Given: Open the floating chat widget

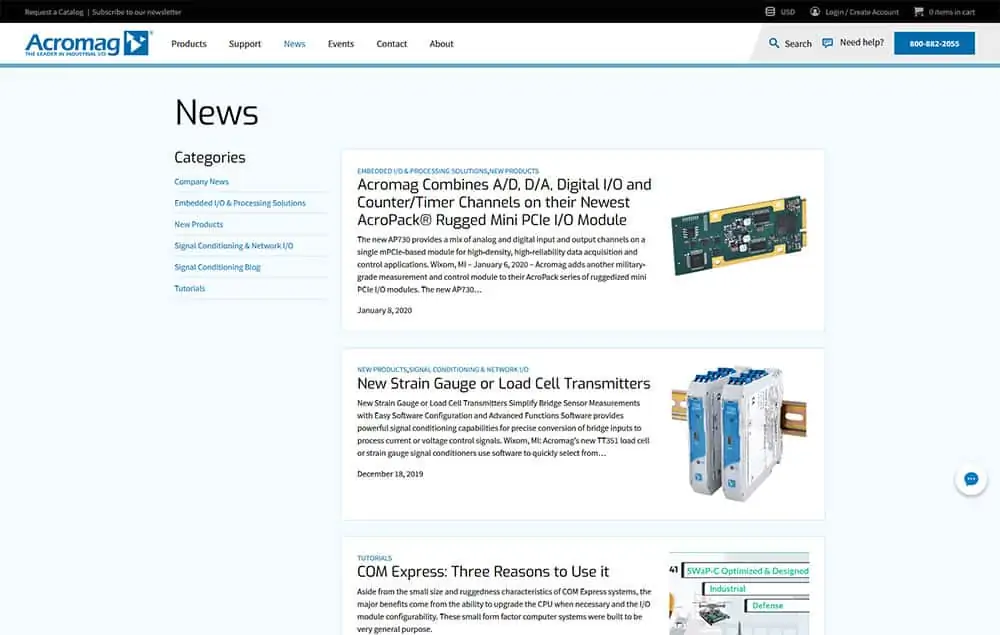Looking at the screenshot, I should 971,479.
